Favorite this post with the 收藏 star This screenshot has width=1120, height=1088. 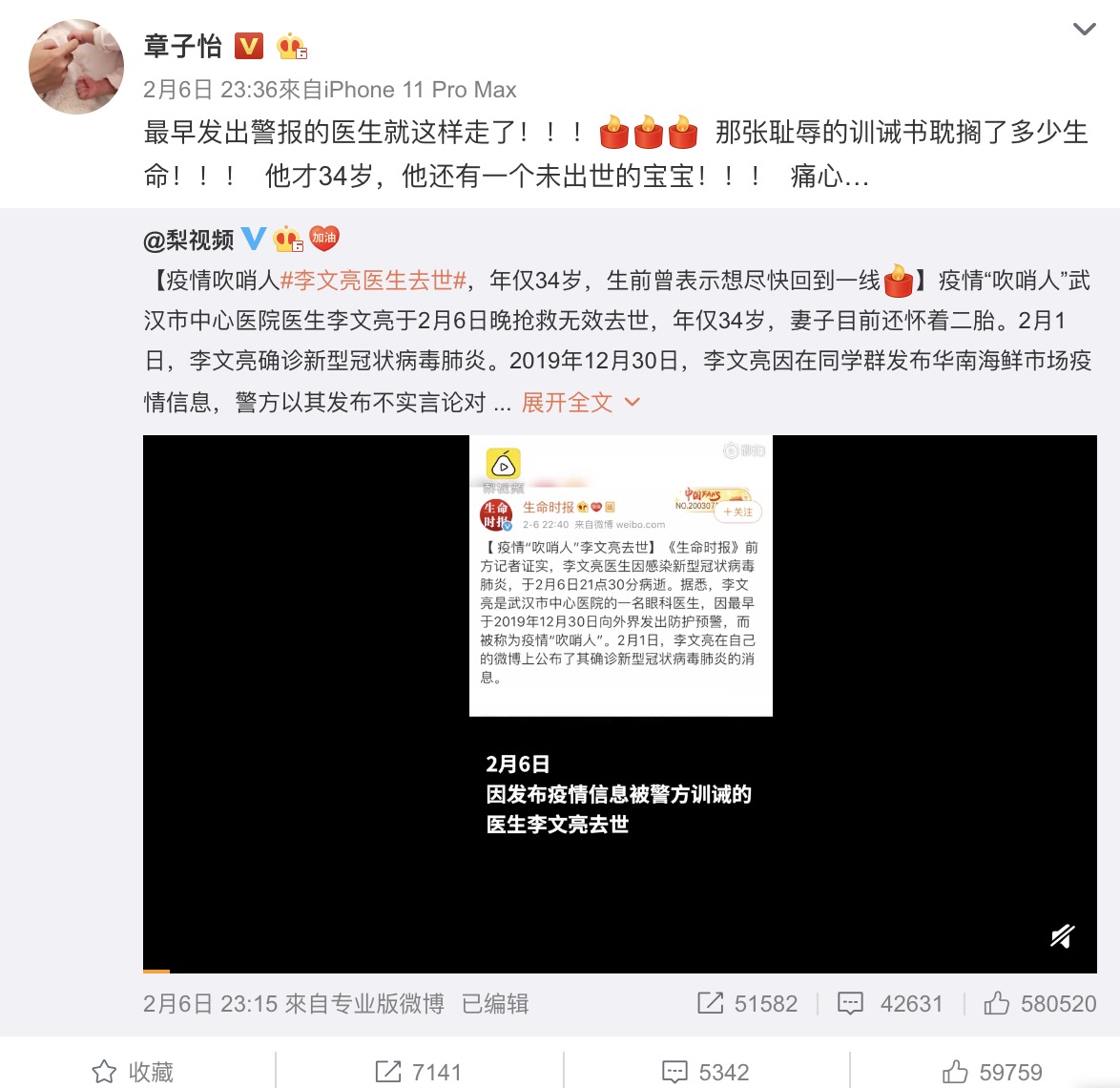[x=133, y=1072]
